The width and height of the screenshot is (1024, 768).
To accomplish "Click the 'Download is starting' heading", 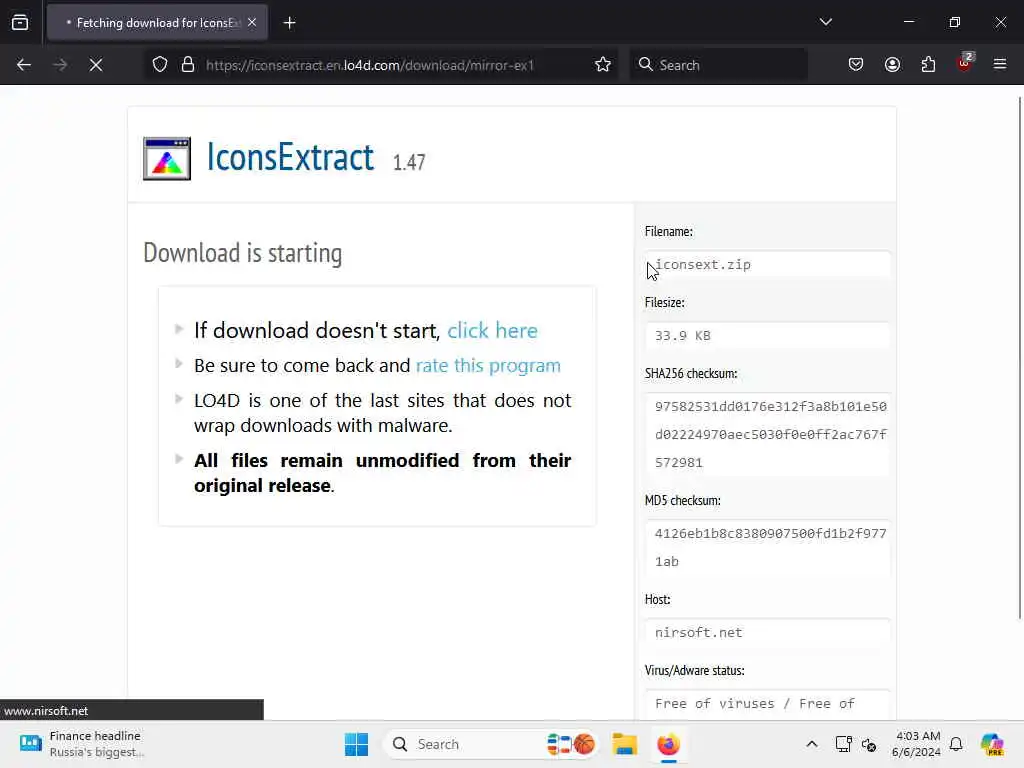I will click(x=242, y=253).
